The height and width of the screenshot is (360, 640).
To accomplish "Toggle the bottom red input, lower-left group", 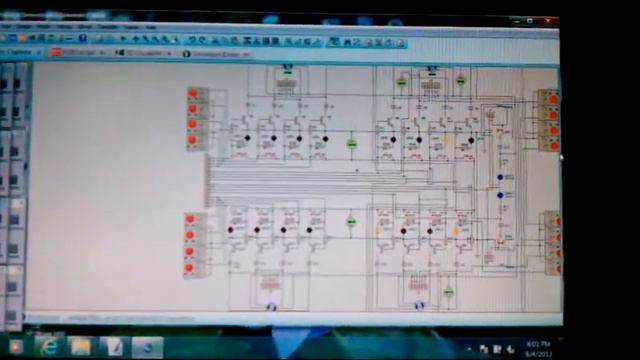I will (x=189, y=268).
